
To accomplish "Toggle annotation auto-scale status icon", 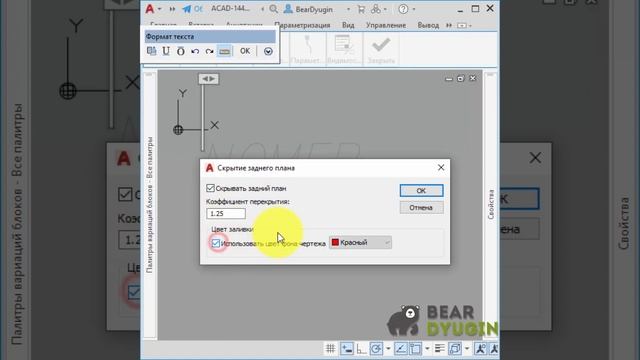I will 494,349.
